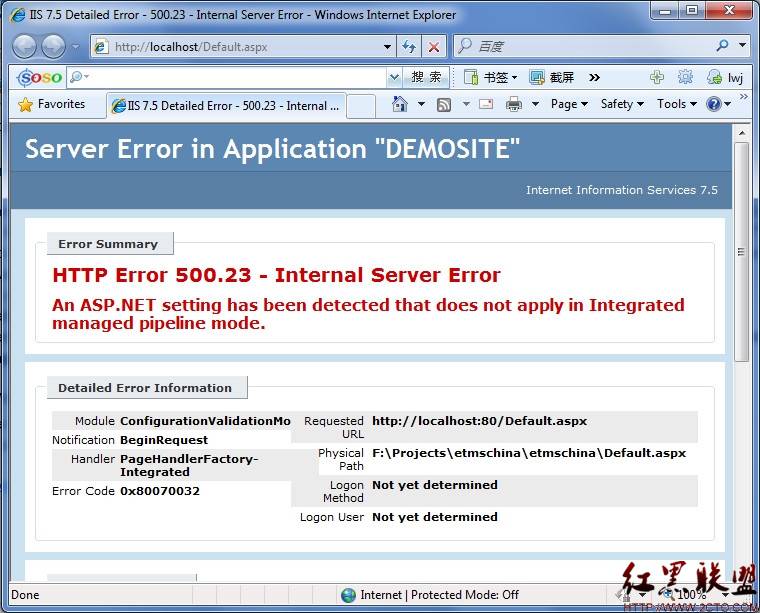This screenshot has height=613, width=760.
Task: Click the browser Back arrow button
Action: [25, 46]
